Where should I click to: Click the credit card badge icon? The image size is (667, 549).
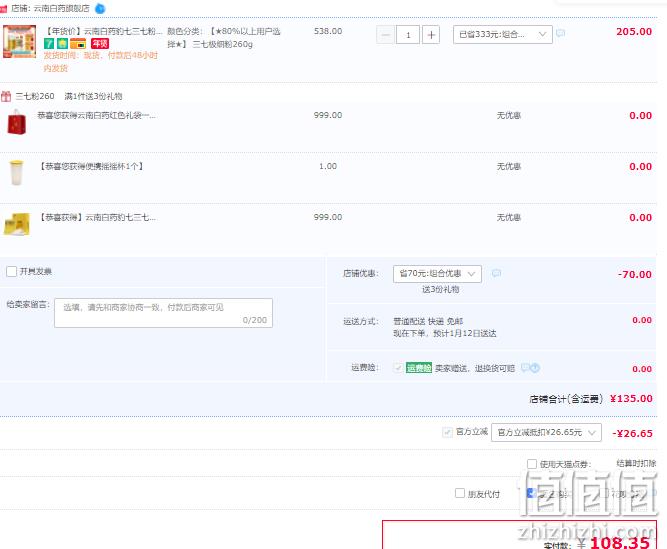point(78,43)
